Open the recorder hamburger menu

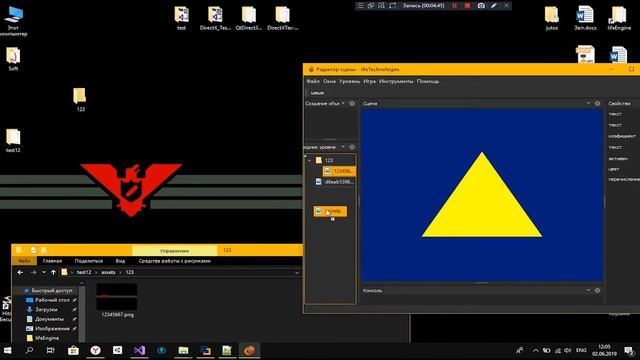[360, 6]
